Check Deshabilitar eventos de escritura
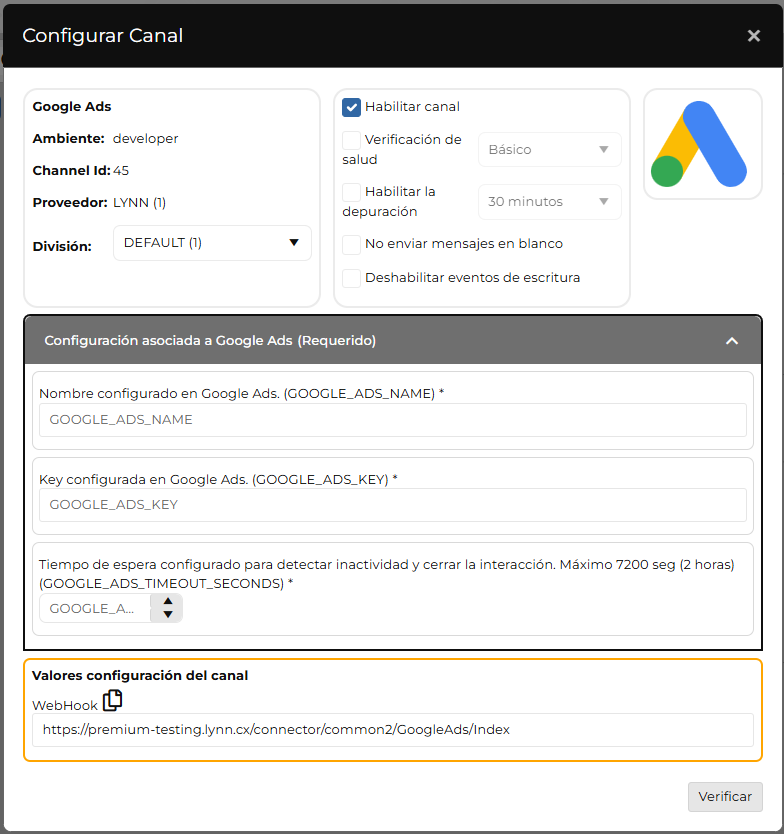 [351, 278]
